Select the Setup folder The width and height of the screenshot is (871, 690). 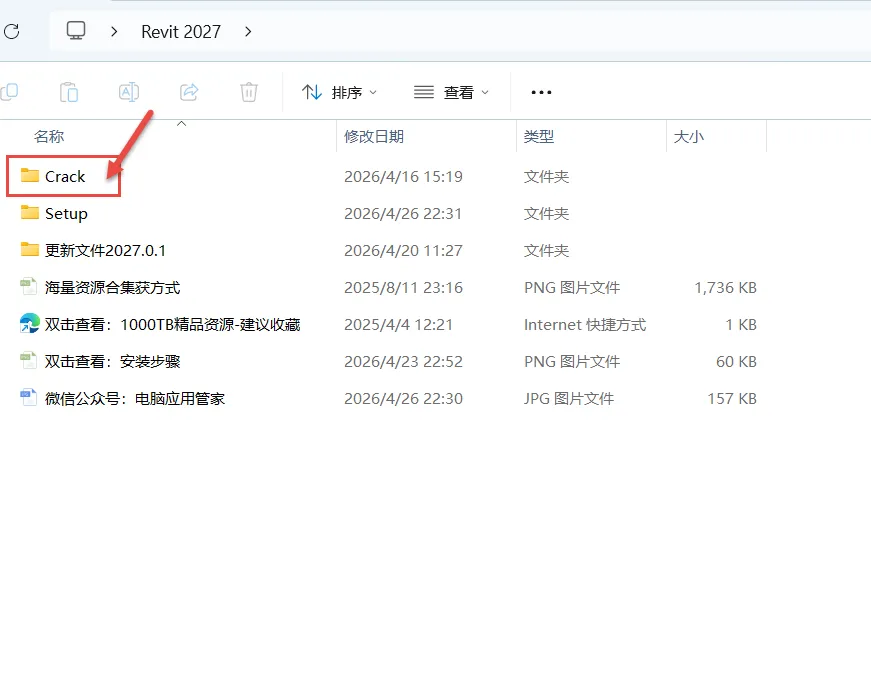click(66, 214)
